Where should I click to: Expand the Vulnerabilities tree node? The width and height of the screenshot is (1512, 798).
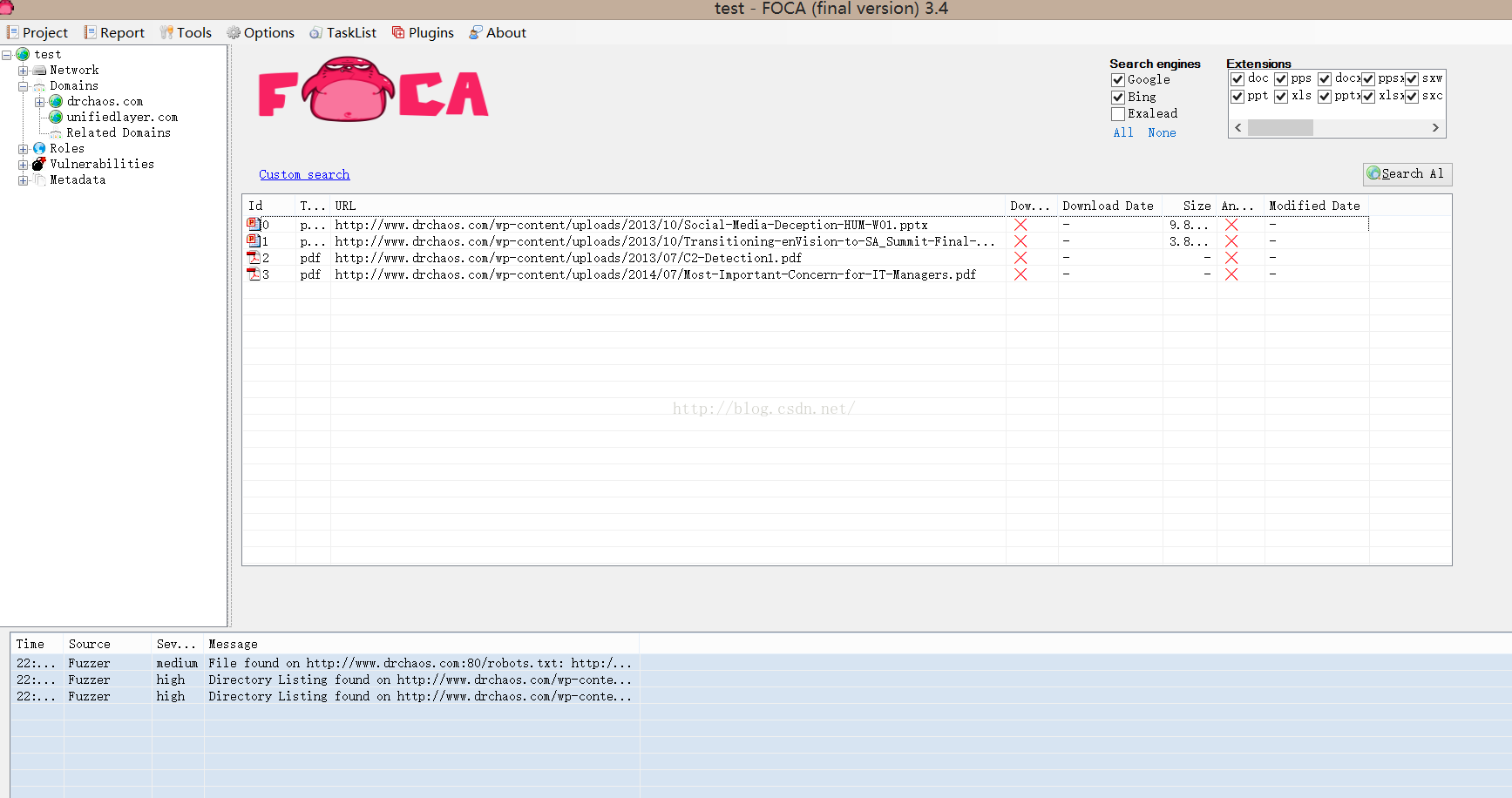pos(24,165)
